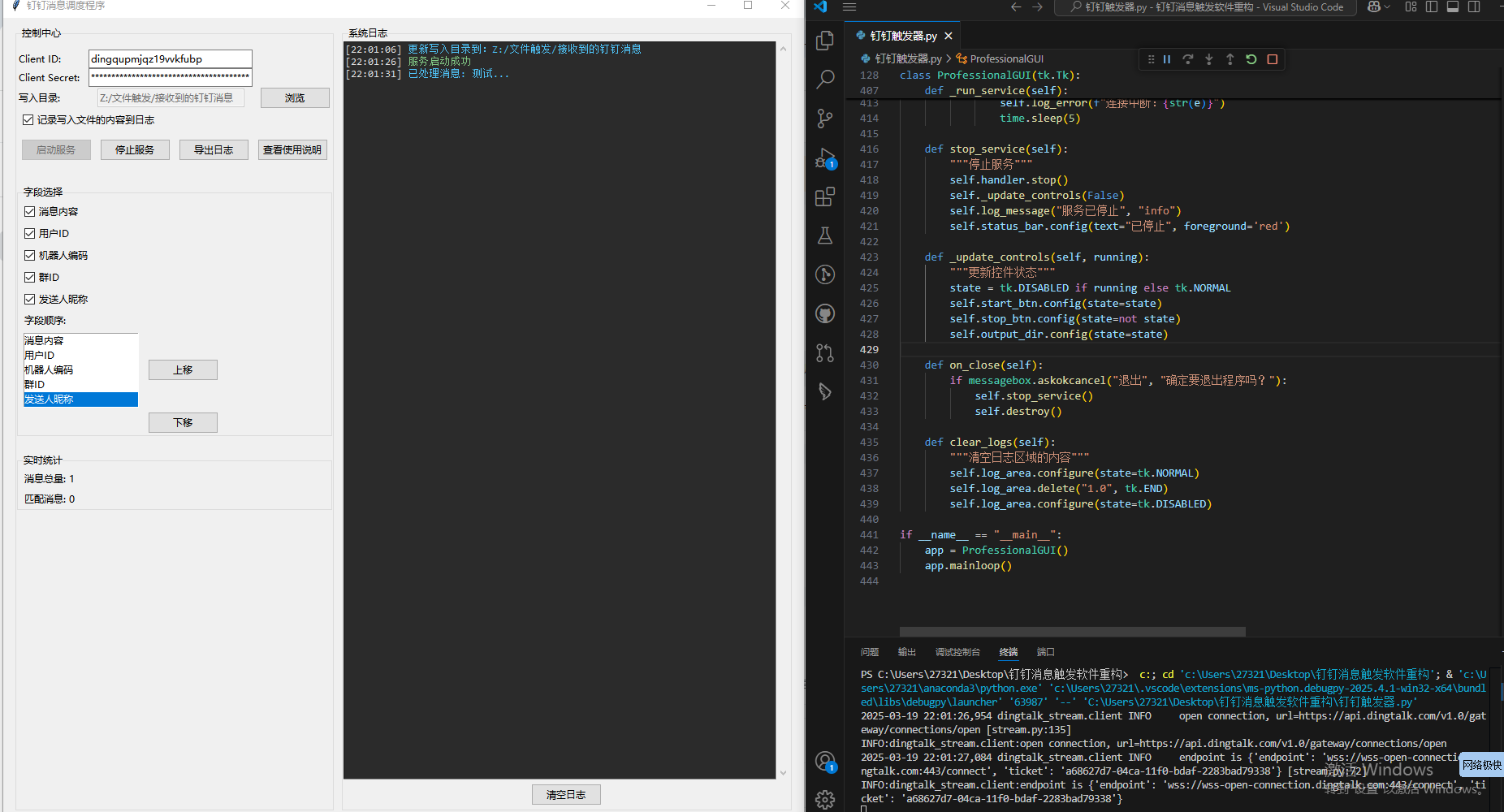
Task: Switch to the 问题 panel tab
Action: tap(870, 652)
